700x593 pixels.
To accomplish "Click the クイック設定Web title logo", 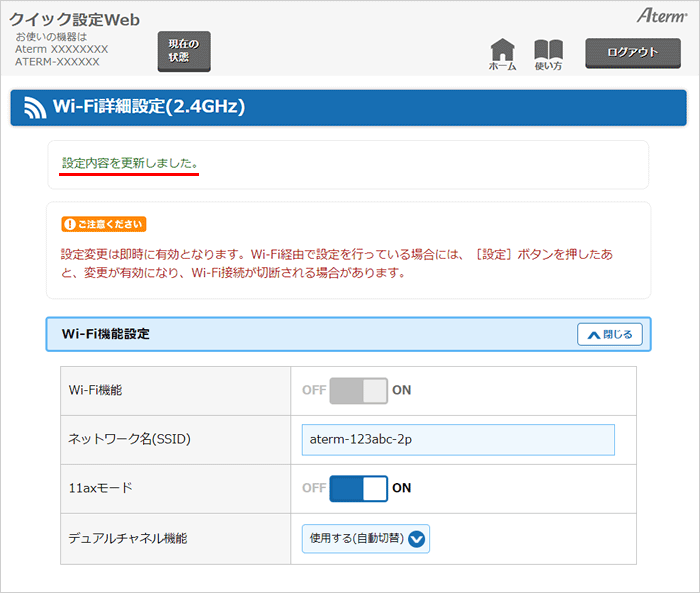I will coord(75,20).
